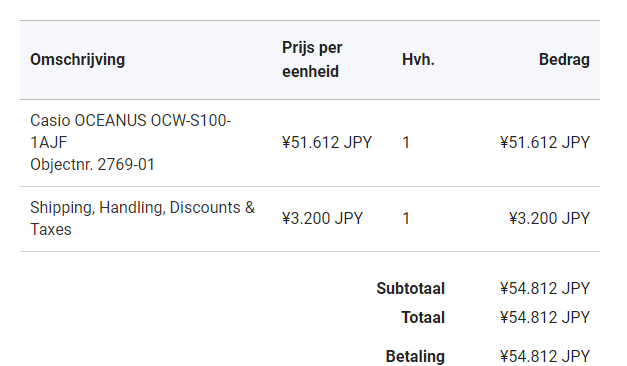The width and height of the screenshot is (627, 366).
Task: Click the ¥51.612 JPY unit price
Action: point(327,142)
